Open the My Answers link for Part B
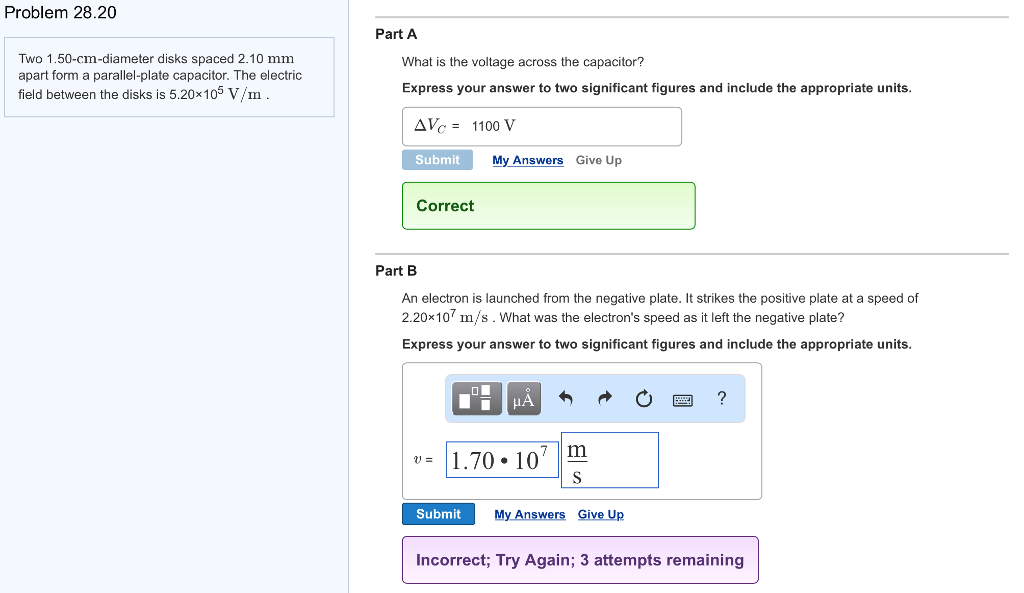 529,514
